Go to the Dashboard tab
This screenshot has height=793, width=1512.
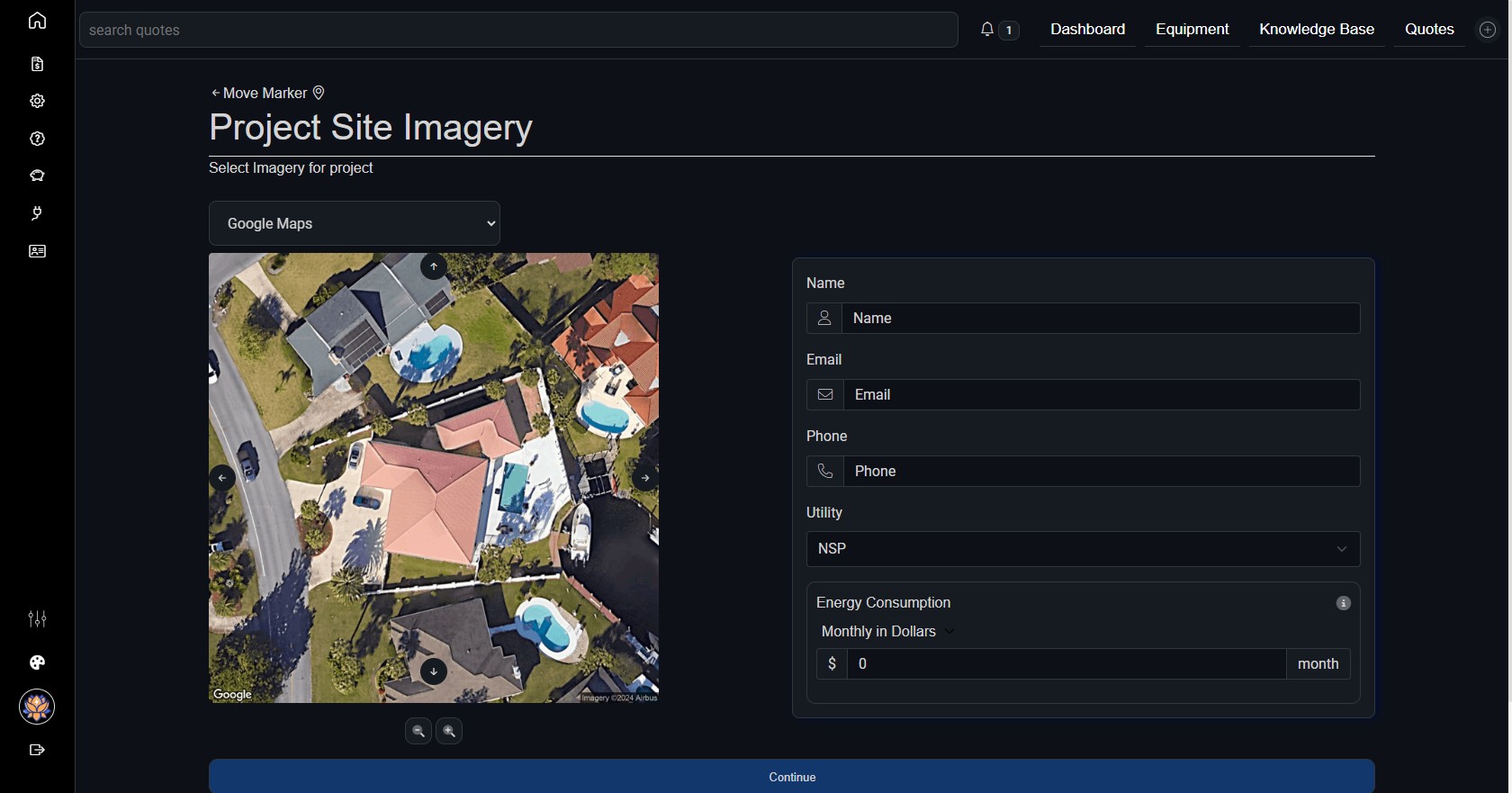pos(1087,30)
